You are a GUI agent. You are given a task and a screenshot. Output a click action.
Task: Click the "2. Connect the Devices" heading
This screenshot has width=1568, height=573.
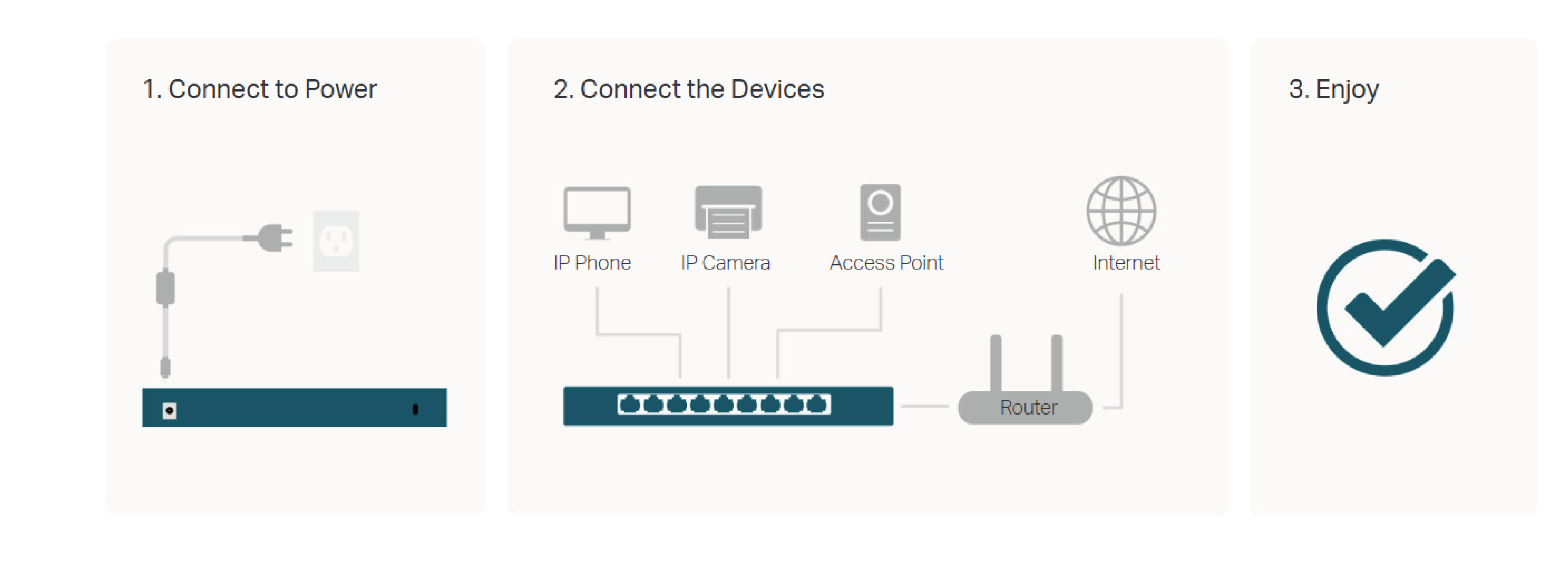(689, 89)
